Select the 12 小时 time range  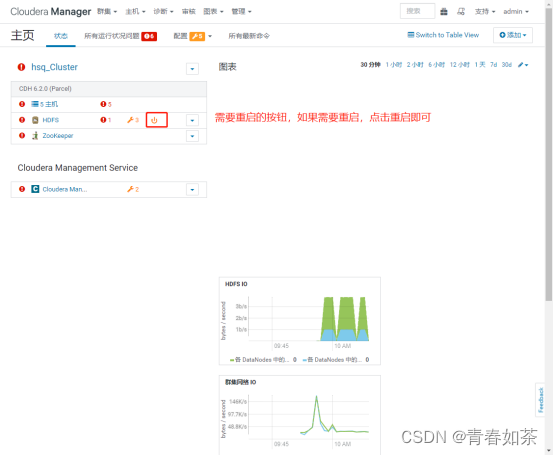tap(460, 65)
